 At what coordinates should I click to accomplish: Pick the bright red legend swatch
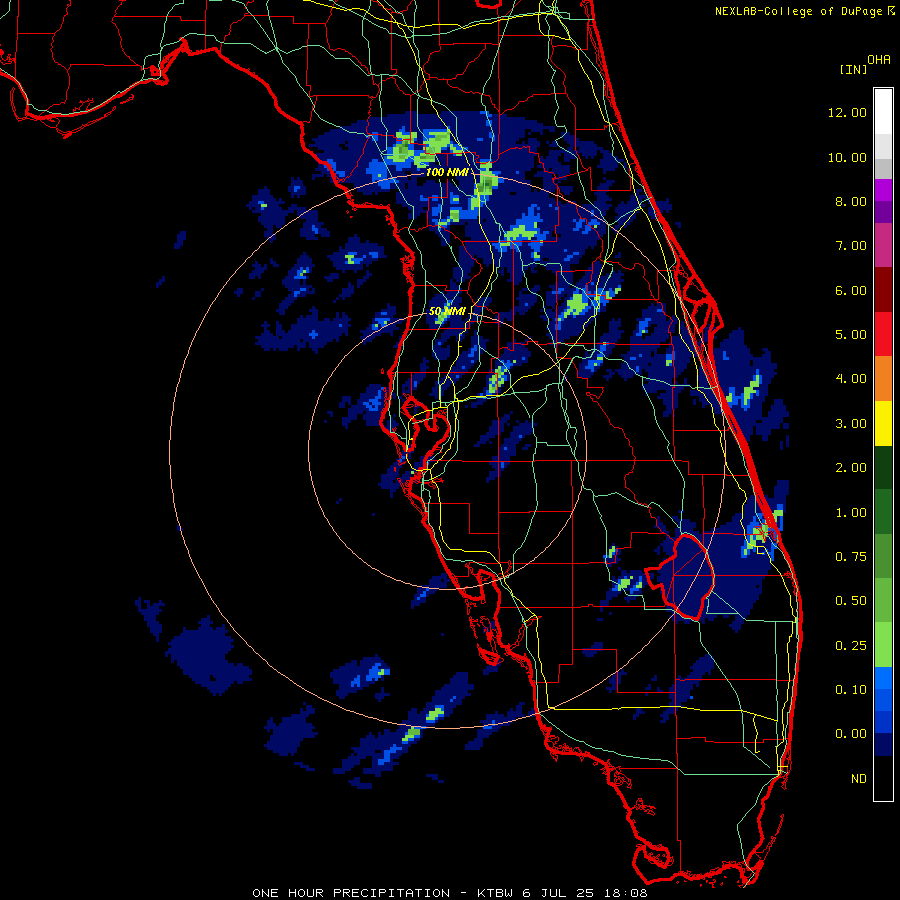(x=883, y=334)
